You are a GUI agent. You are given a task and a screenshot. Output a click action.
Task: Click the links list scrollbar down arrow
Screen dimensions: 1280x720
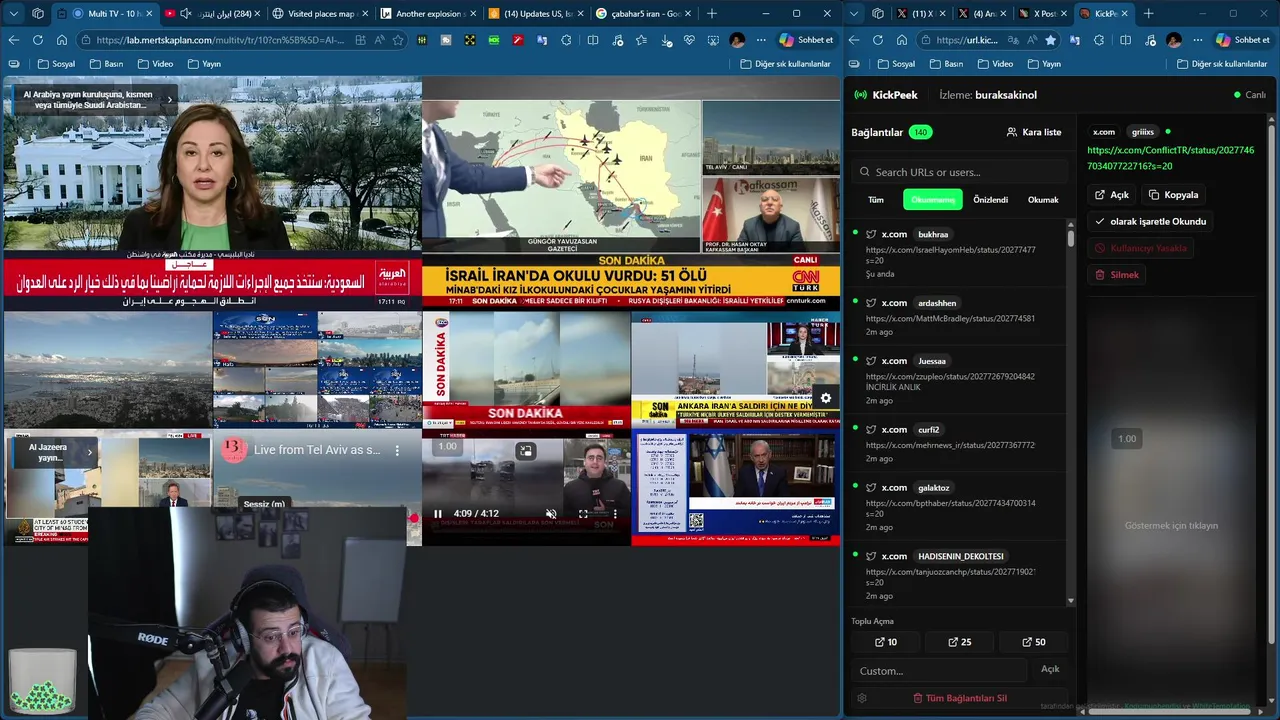pos(1071,601)
